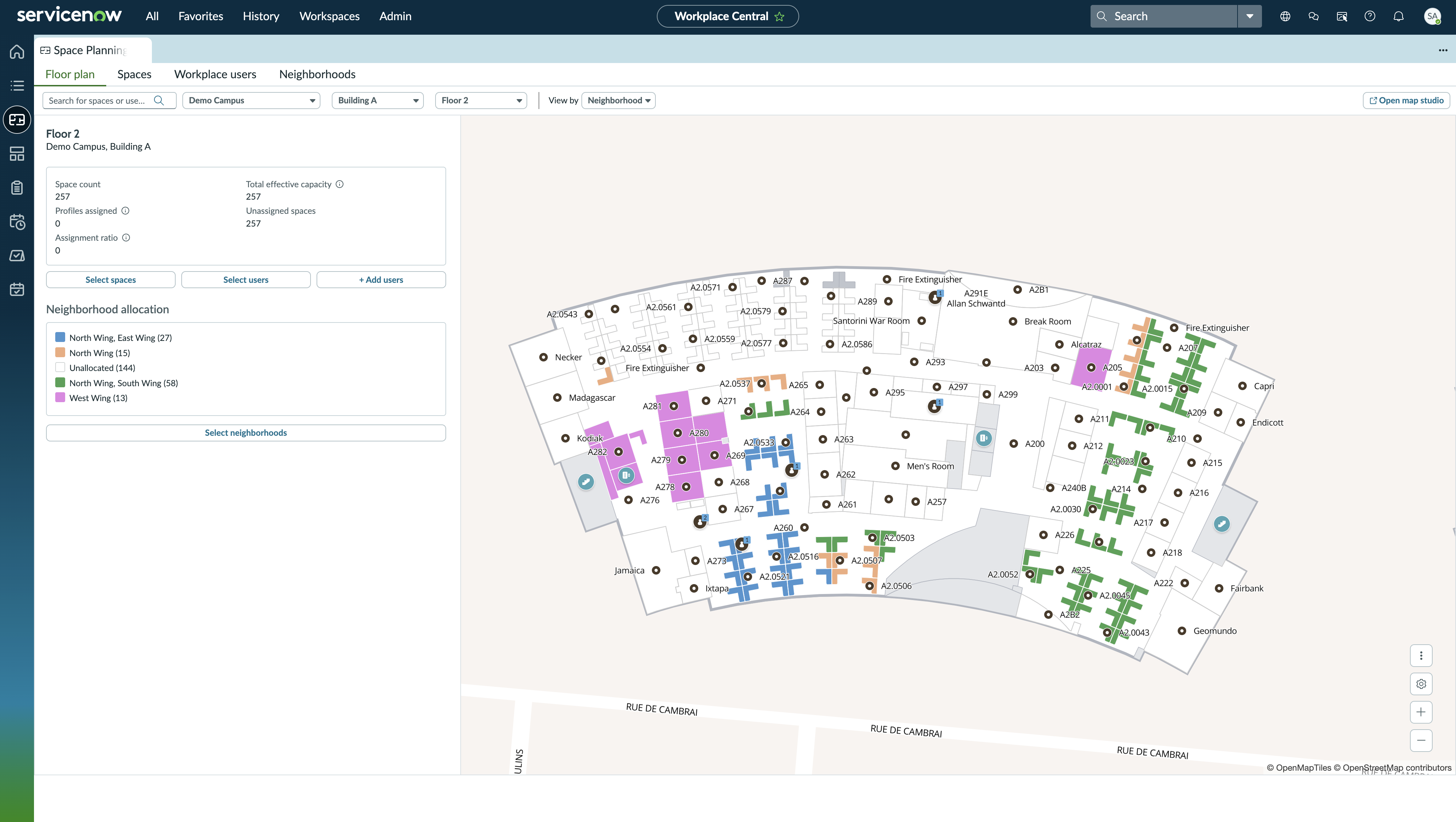This screenshot has height=822, width=1456.
Task: Open the Floor 2 dropdown
Action: 481,101
